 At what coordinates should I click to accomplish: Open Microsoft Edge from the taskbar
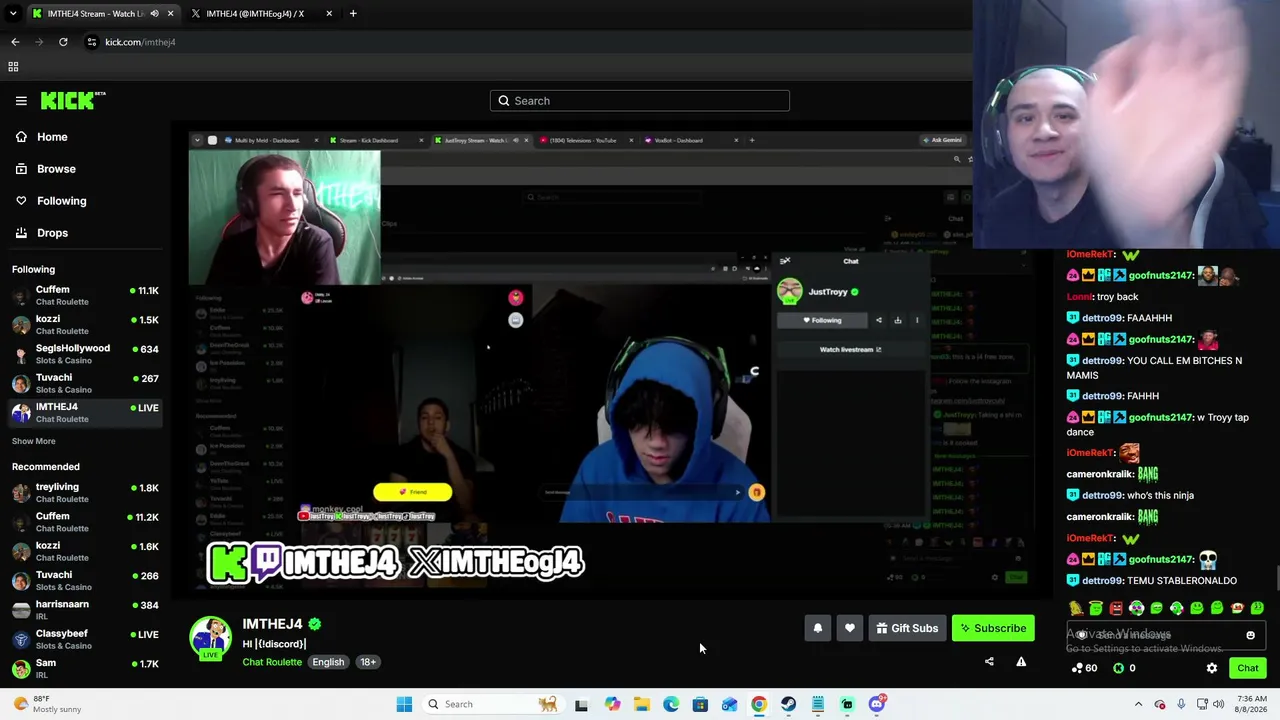[671, 704]
